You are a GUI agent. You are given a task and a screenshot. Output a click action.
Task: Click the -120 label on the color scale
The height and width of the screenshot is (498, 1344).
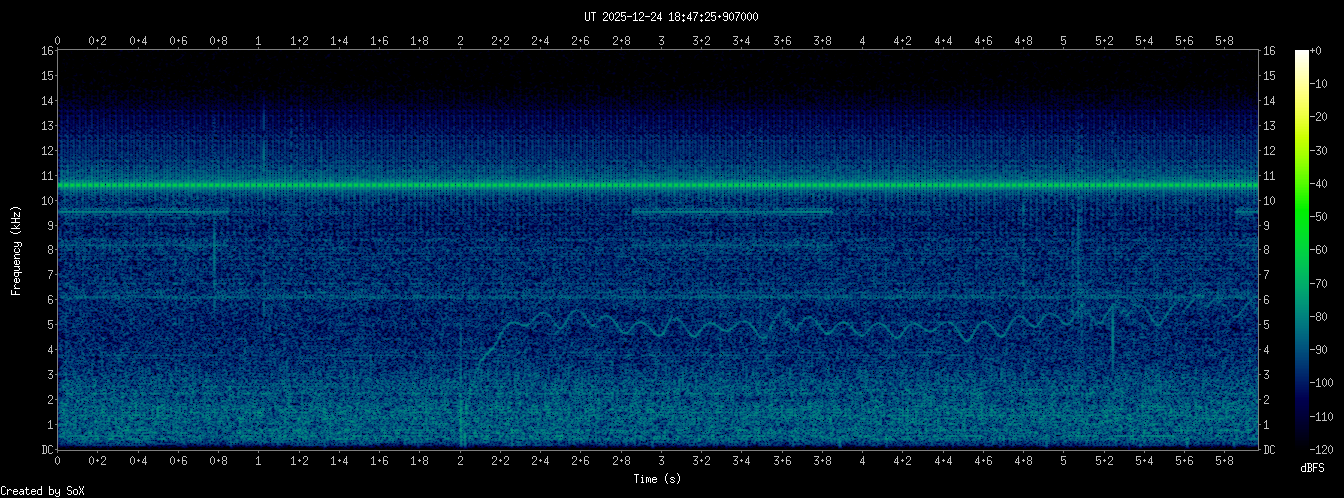(x=1324, y=448)
